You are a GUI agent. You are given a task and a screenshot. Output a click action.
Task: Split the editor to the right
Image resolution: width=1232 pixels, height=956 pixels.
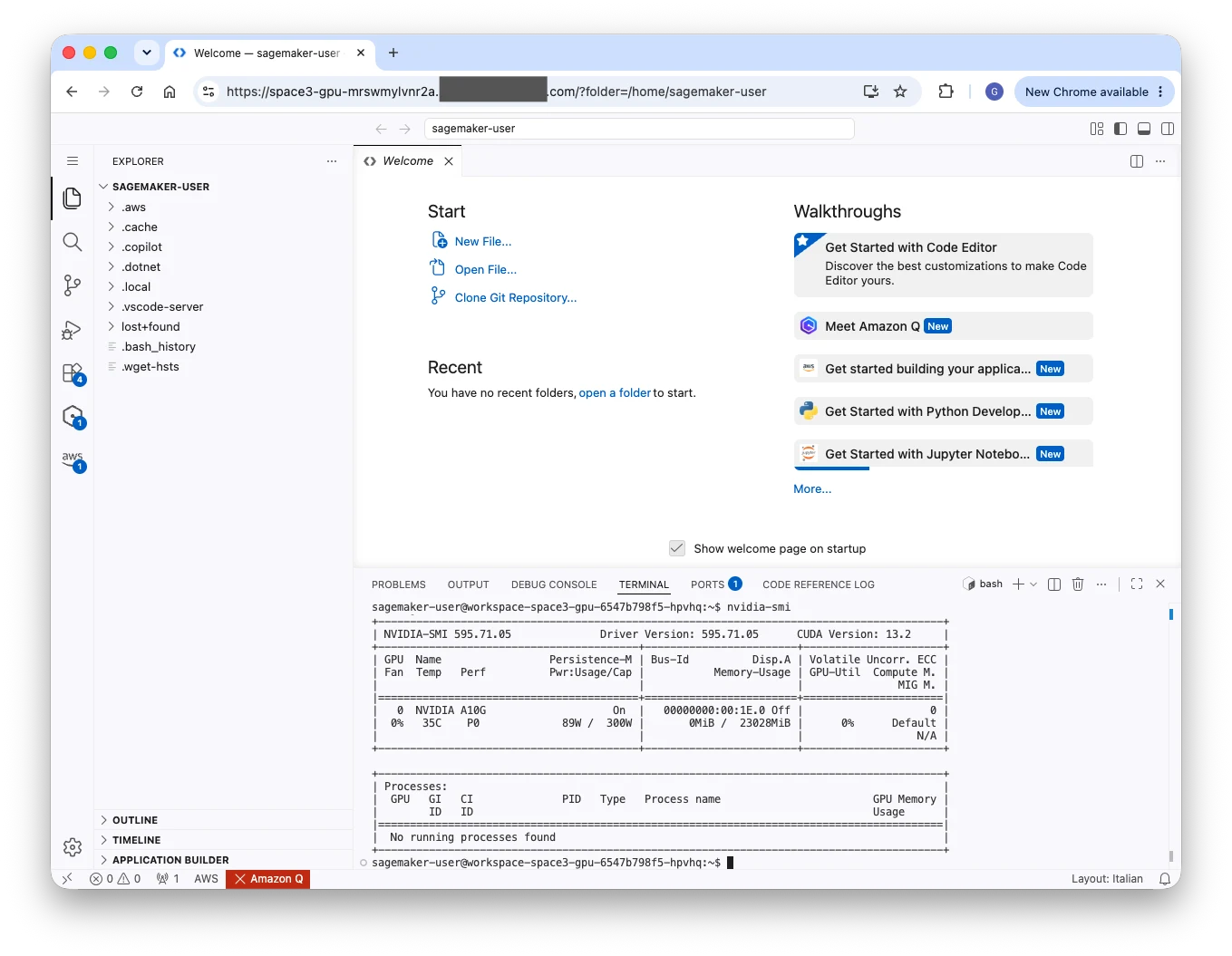(1137, 161)
